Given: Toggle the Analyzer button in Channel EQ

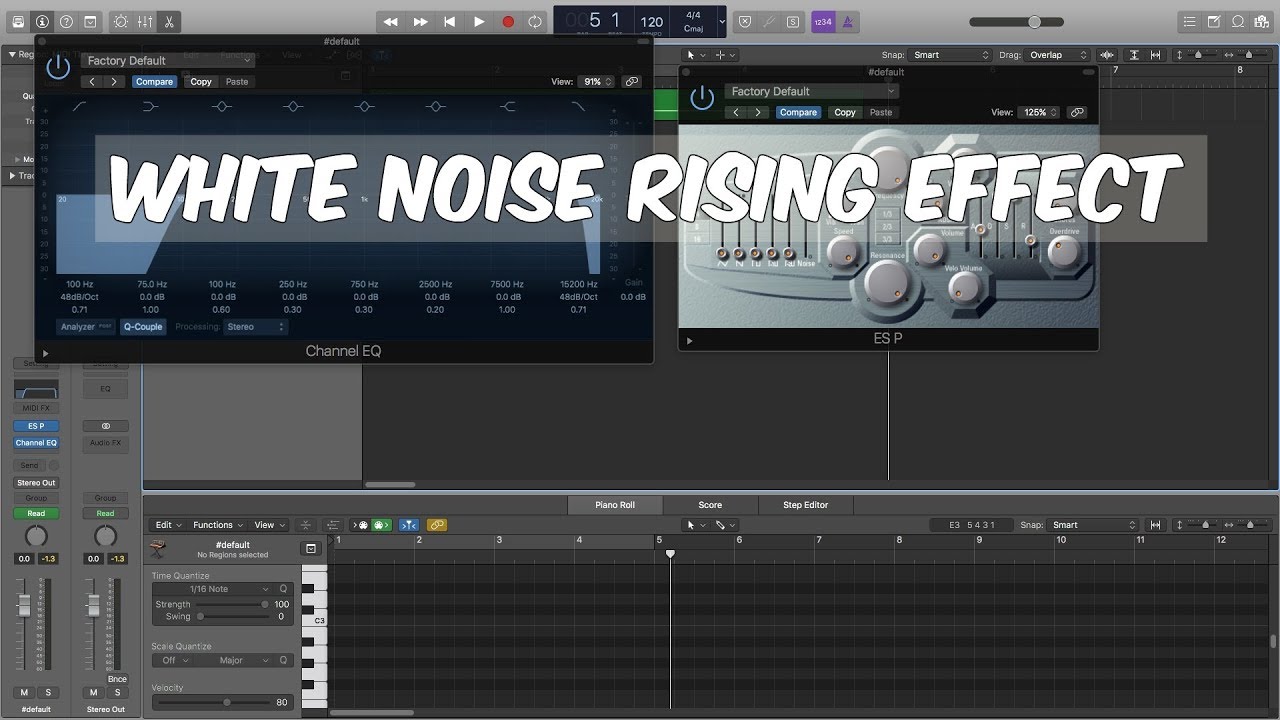Looking at the screenshot, I should point(86,327).
